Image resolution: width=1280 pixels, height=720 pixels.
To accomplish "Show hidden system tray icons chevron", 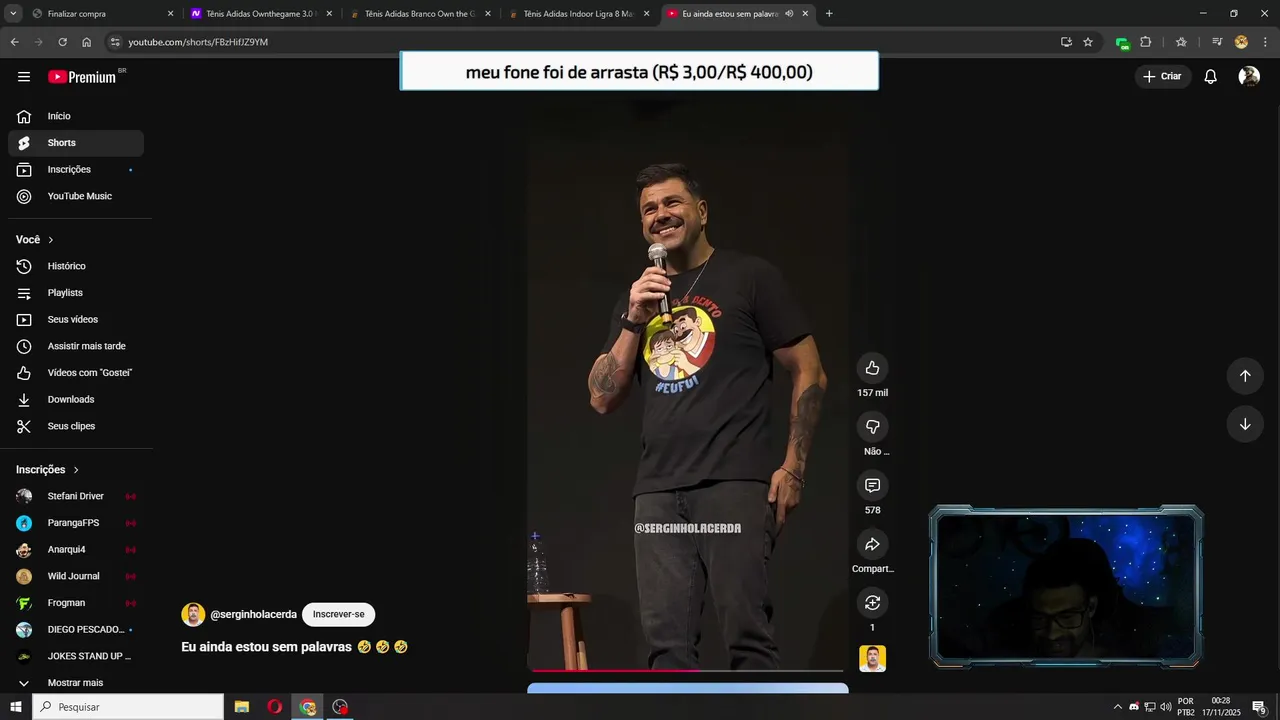I will pos(1117,707).
